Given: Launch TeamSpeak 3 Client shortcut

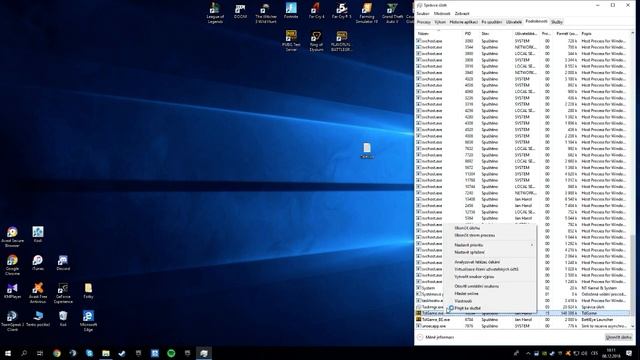Looking at the screenshot, I should coord(12,320).
